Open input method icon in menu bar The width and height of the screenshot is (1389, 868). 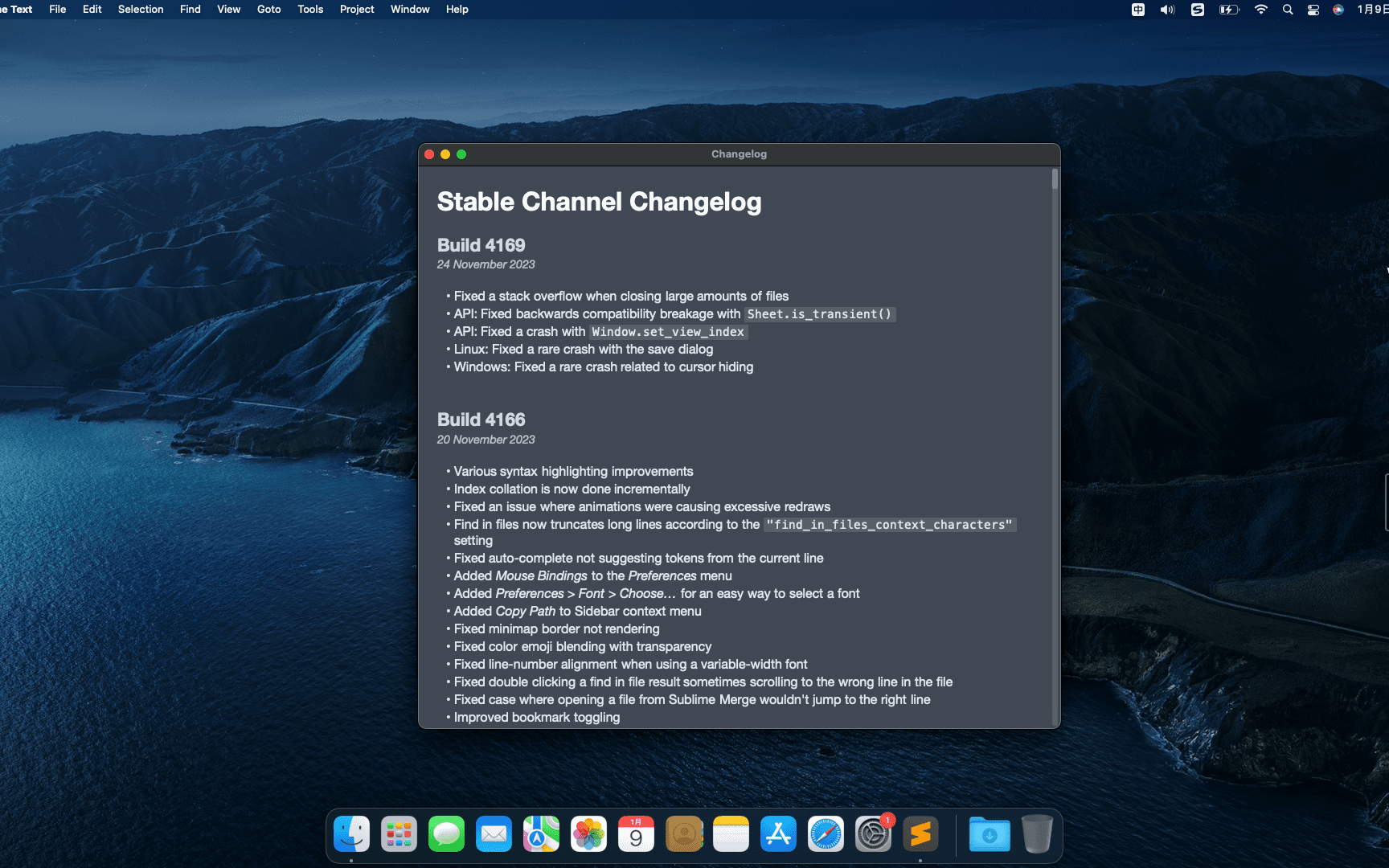[1138, 10]
